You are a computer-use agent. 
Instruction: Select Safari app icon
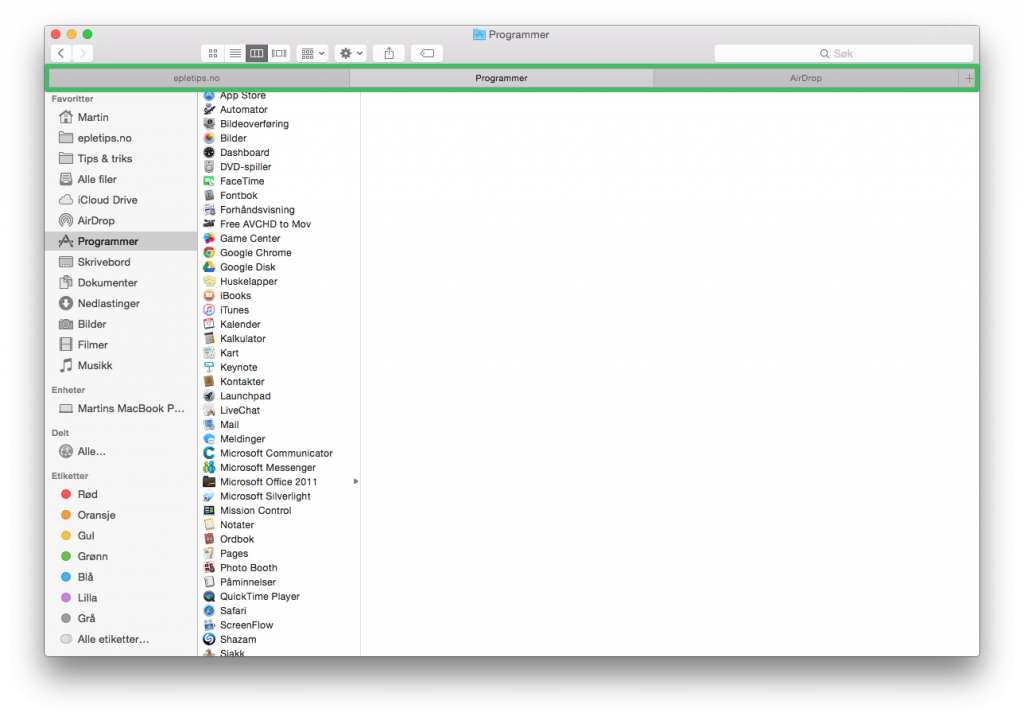pos(209,611)
